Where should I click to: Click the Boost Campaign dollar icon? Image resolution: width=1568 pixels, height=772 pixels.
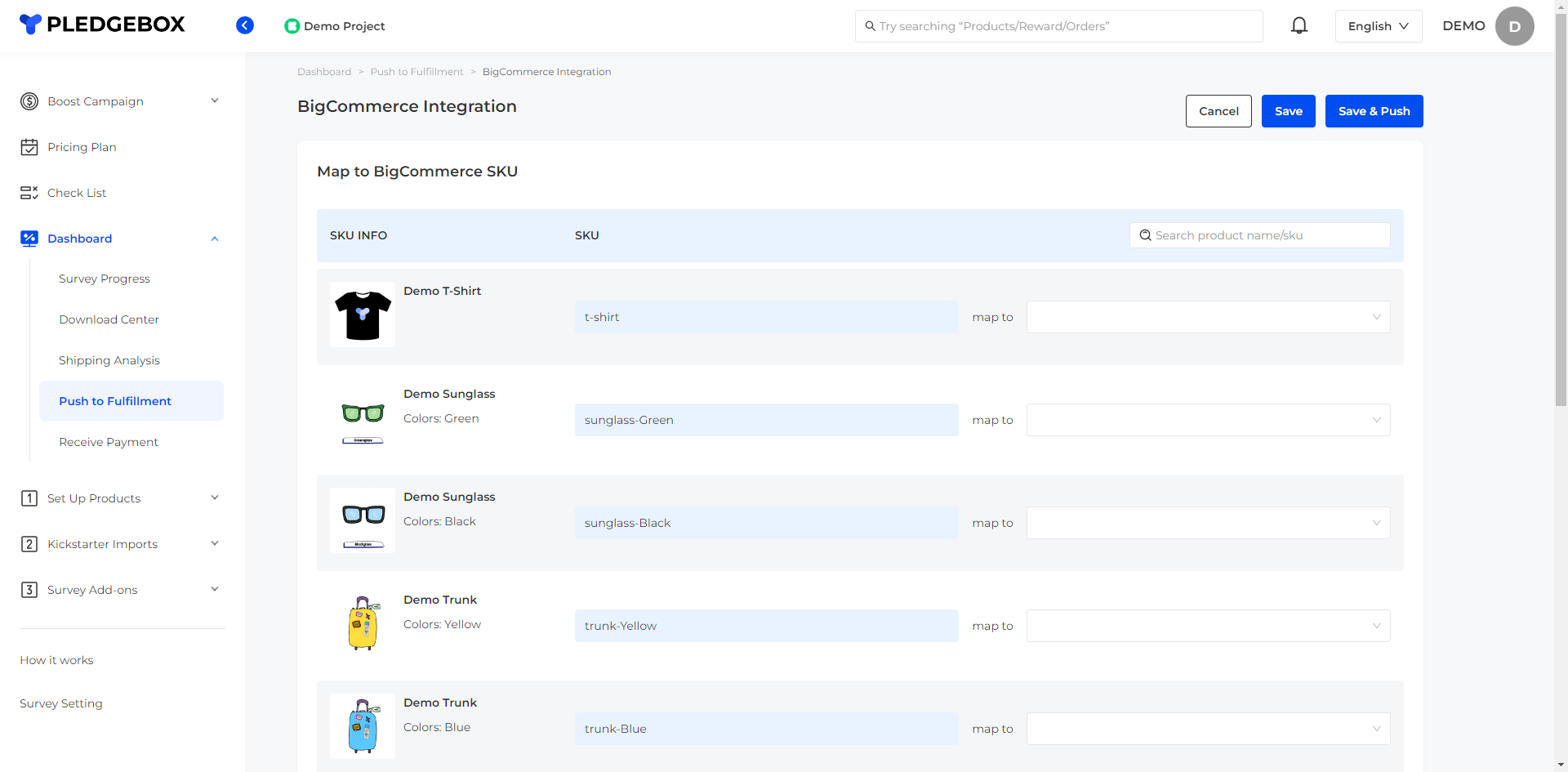point(29,101)
